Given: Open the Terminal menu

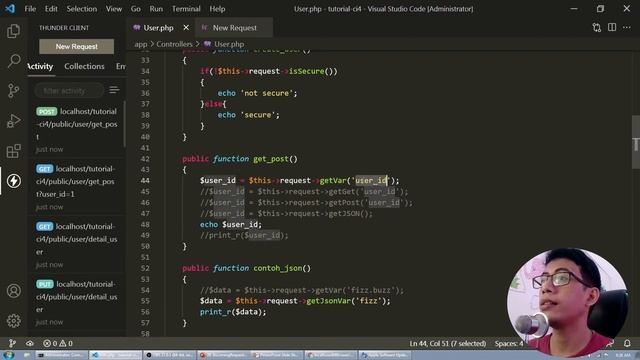Looking at the screenshot, I should (186, 9).
